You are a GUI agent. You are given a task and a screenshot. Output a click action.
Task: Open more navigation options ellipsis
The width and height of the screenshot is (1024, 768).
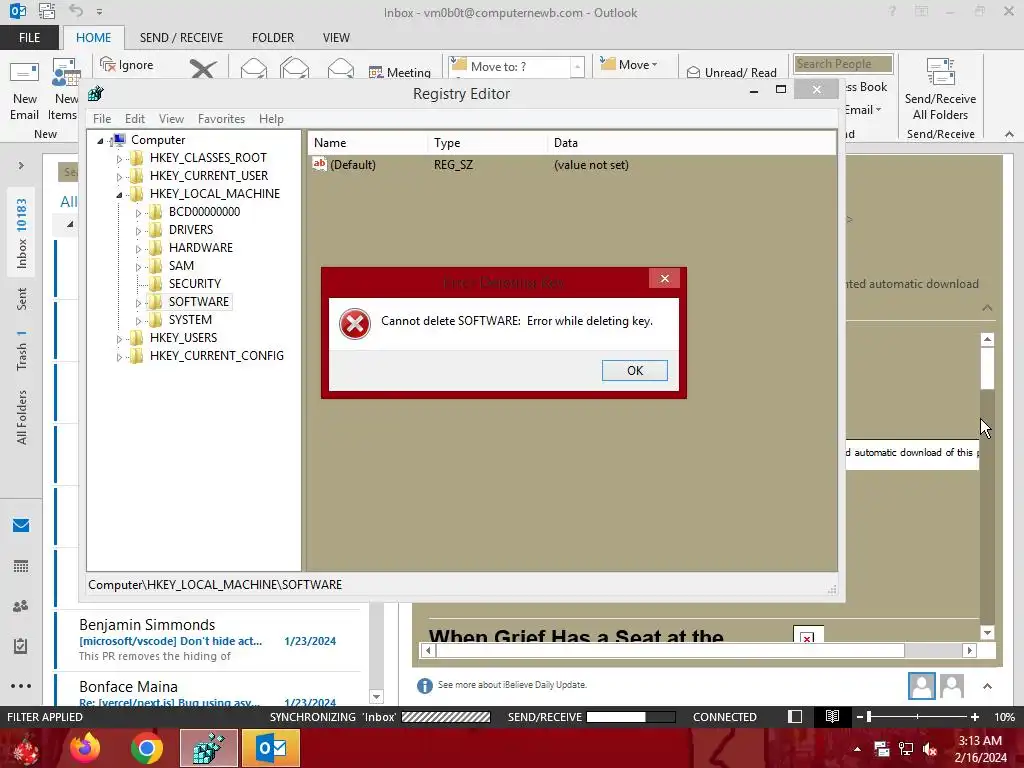pyautogui.click(x=21, y=686)
